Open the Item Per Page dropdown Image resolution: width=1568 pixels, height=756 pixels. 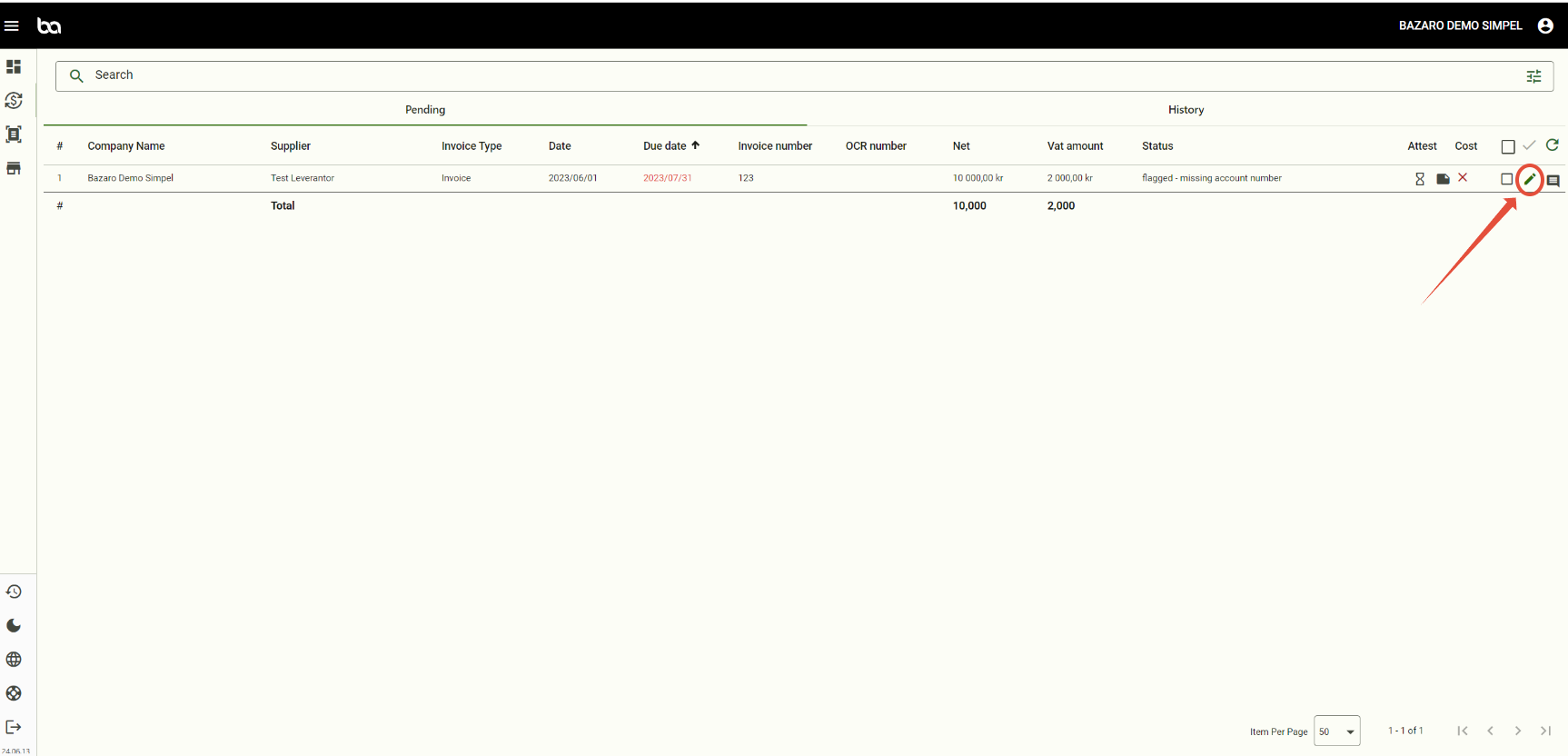coord(1337,731)
